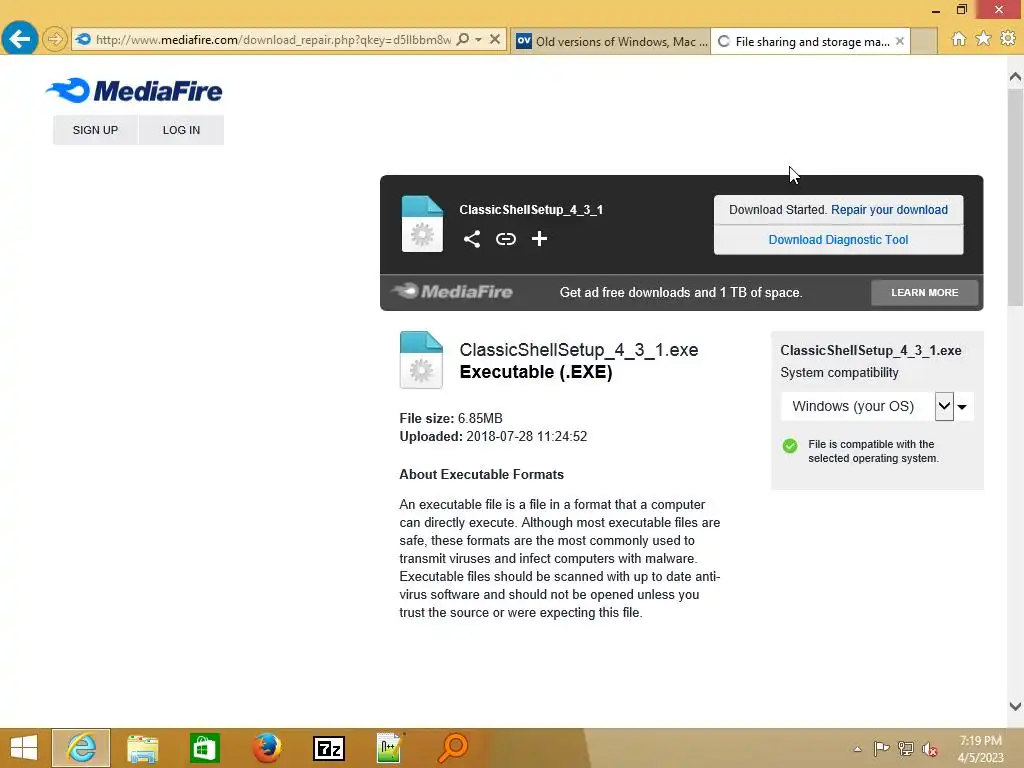The height and width of the screenshot is (768, 1024).
Task: Click the browser forward arrow button
Action: 55,39
